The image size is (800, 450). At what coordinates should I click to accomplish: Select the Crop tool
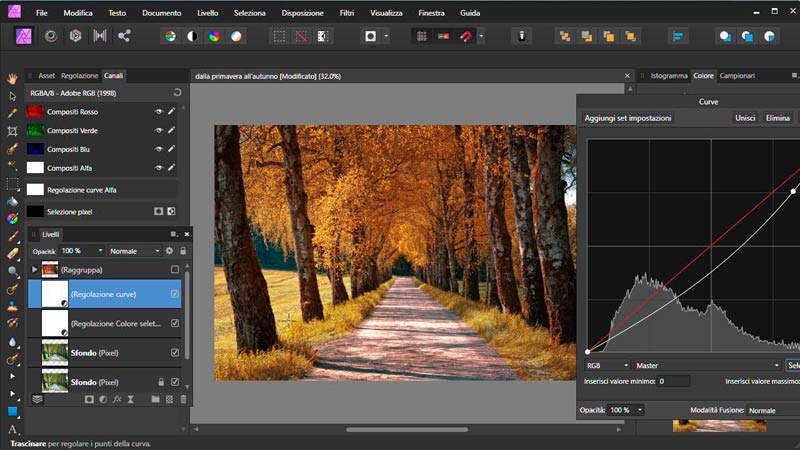click(x=12, y=131)
